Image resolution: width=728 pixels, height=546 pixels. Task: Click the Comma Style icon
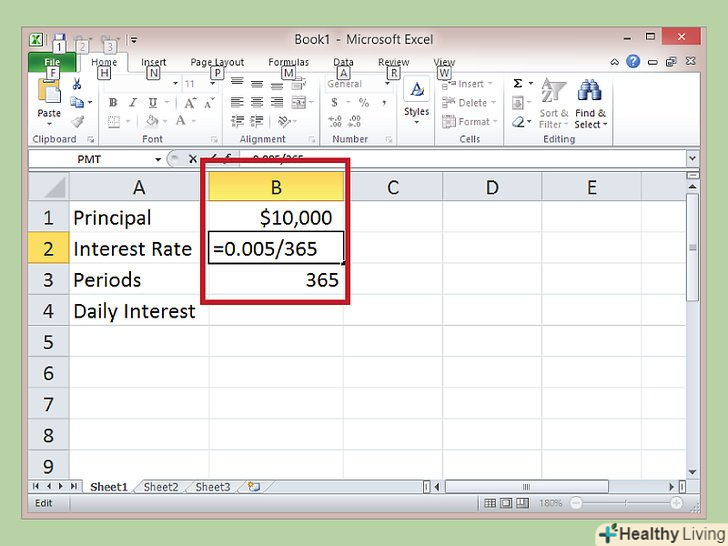pyautogui.click(x=384, y=103)
